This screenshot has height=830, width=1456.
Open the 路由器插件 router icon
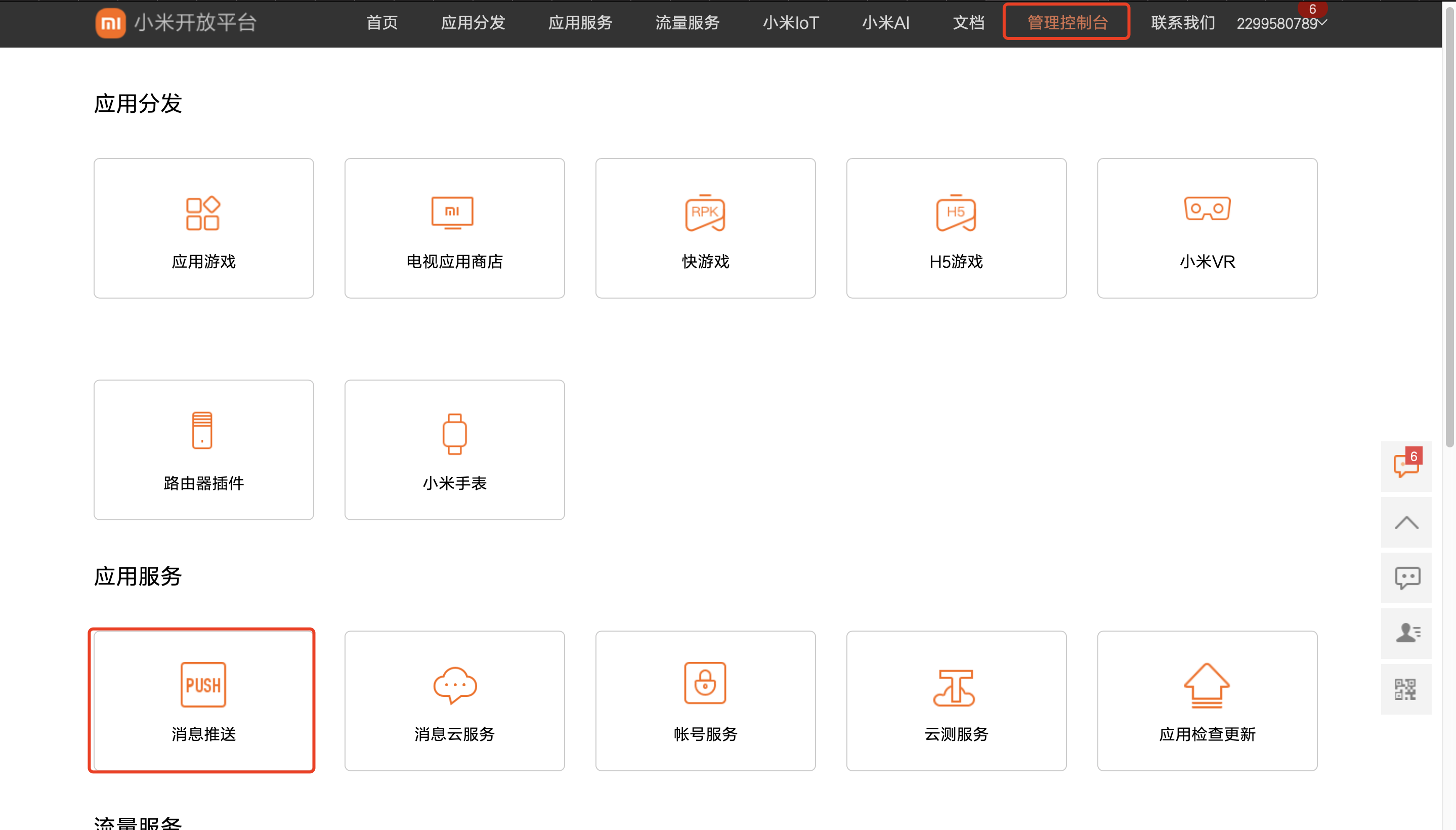(x=202, y=430)
